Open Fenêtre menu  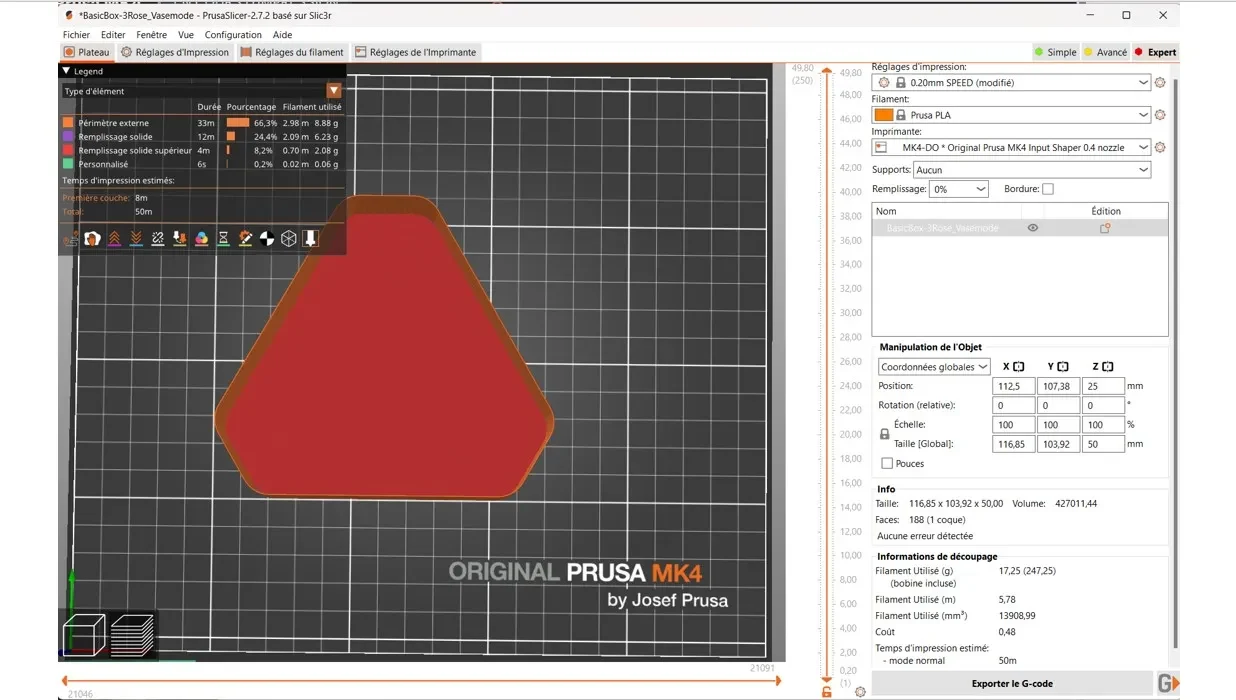[x=151, y=35]
